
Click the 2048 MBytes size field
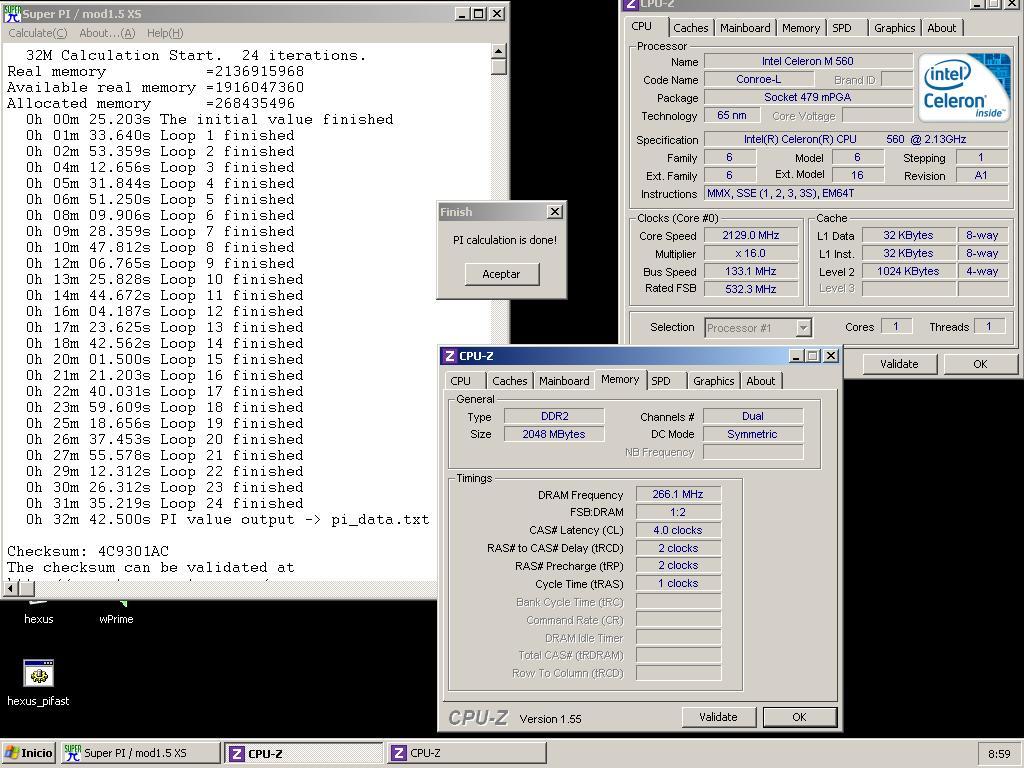tap(554, 434)
